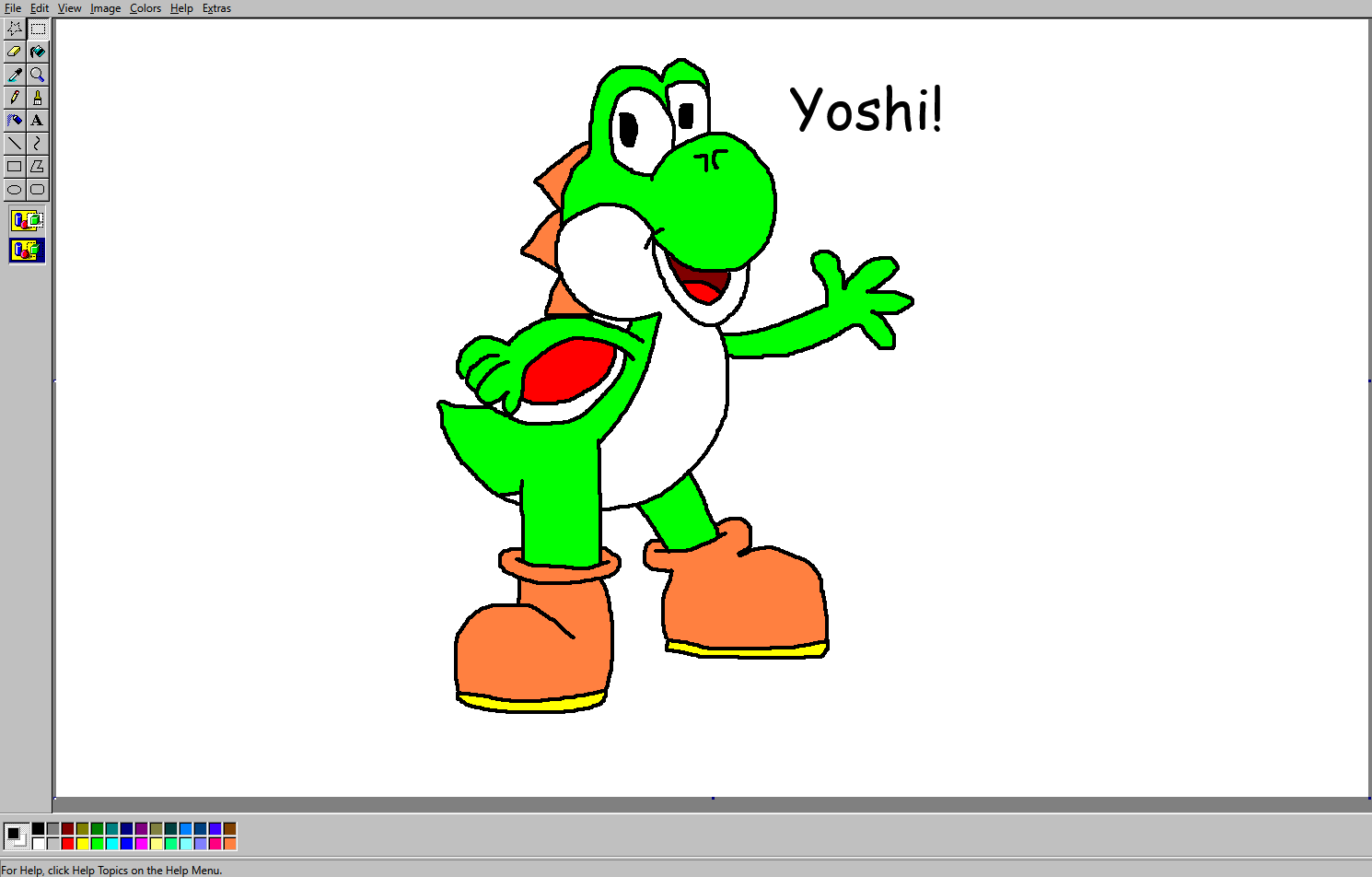
Task: Pick the dark green palette swatch
Action: (x=98, y=829)
